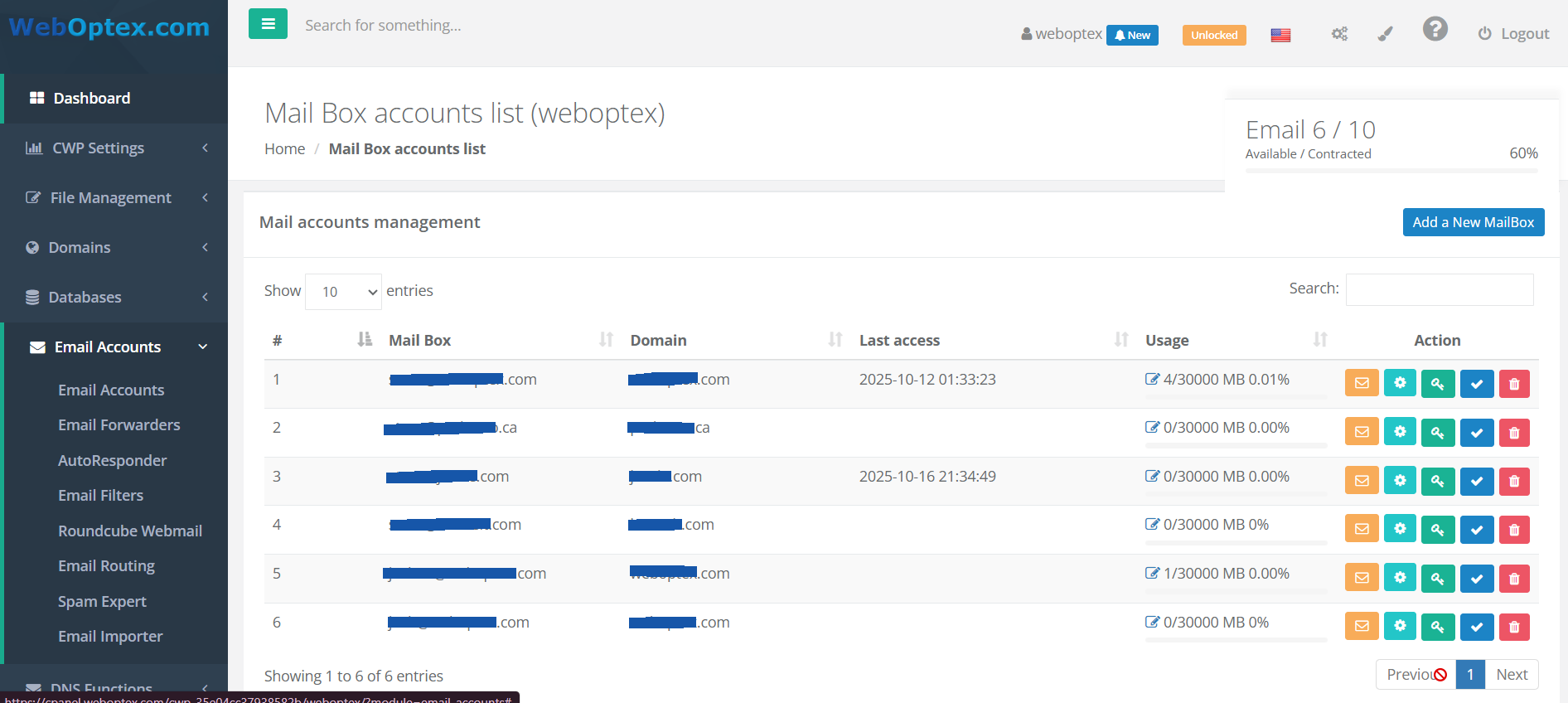
Task: Click green key icon in row 2
Action: tap(1438, 432)
